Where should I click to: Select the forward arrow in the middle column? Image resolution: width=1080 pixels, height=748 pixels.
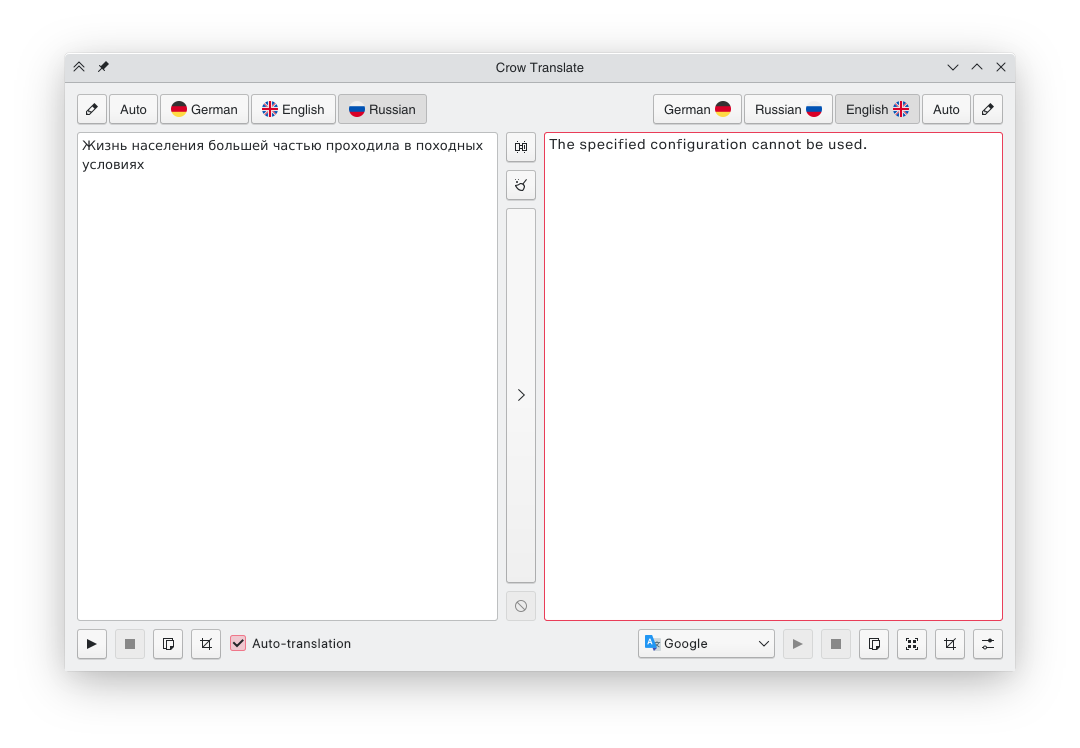pos(521,395)
